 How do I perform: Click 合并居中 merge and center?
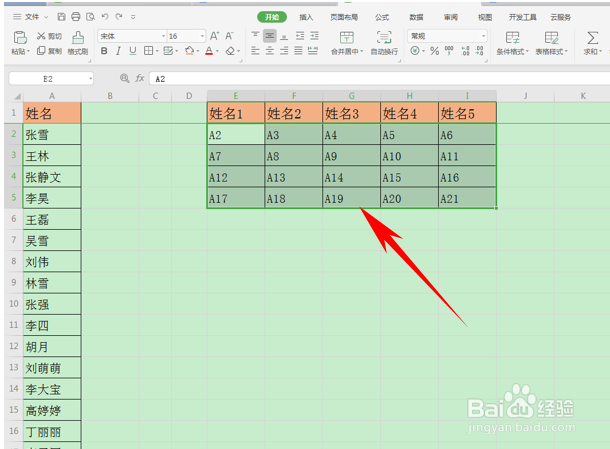pos(347,43)
